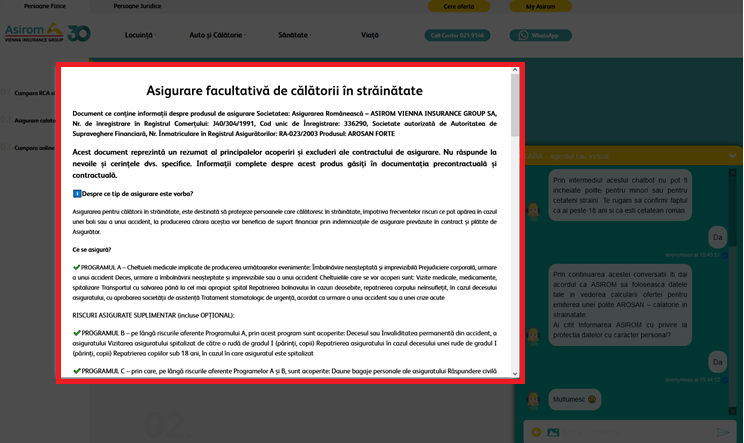Select step 03 Cumpara online
The image size is (744, 443).
pyautogui.click(x=28, y=148)
